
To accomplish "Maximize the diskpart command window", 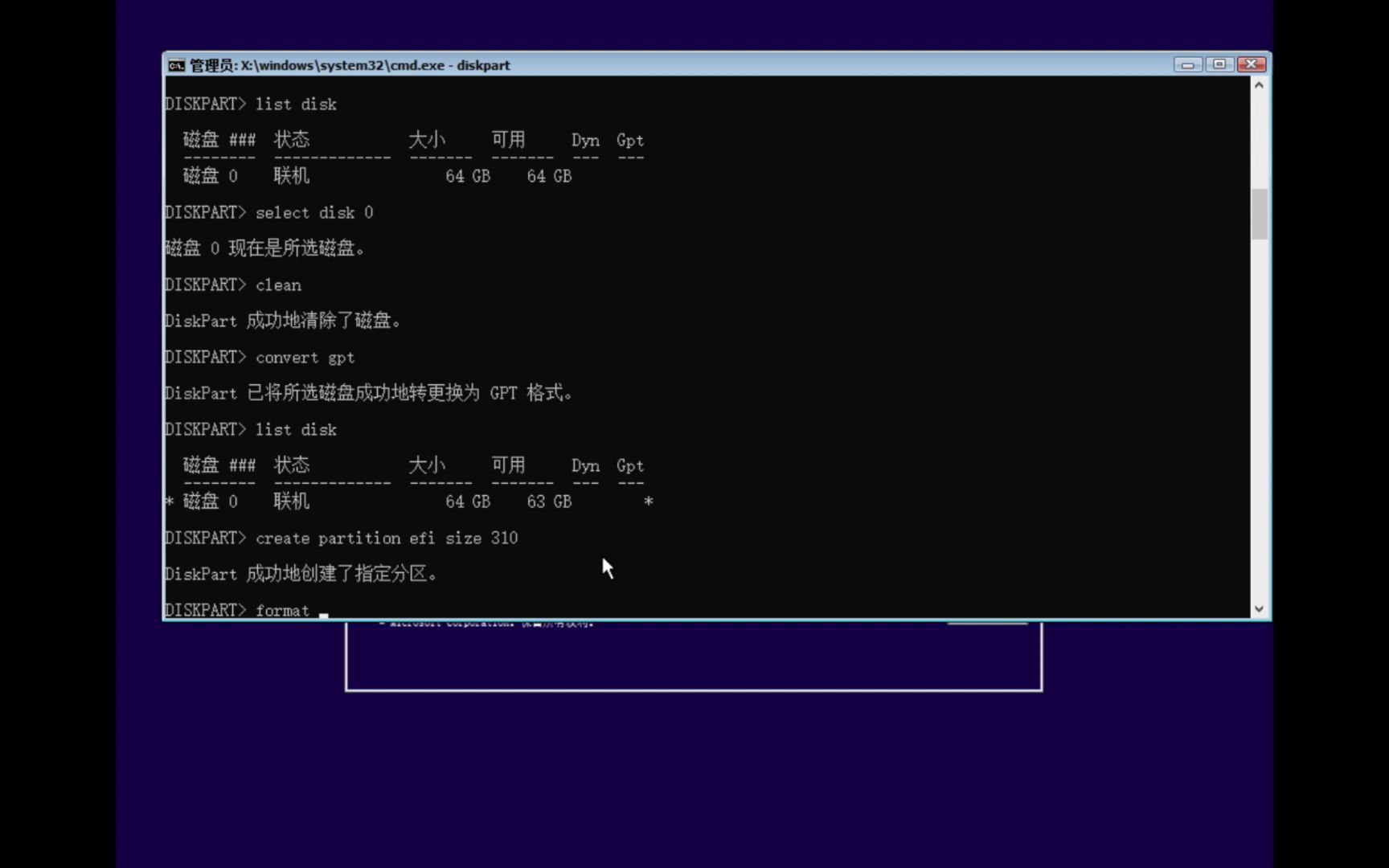I will coord(1219,64).
